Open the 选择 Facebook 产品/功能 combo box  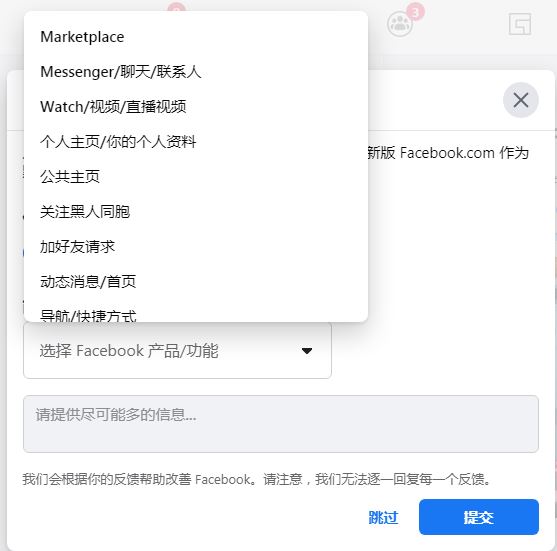[177, 351]
